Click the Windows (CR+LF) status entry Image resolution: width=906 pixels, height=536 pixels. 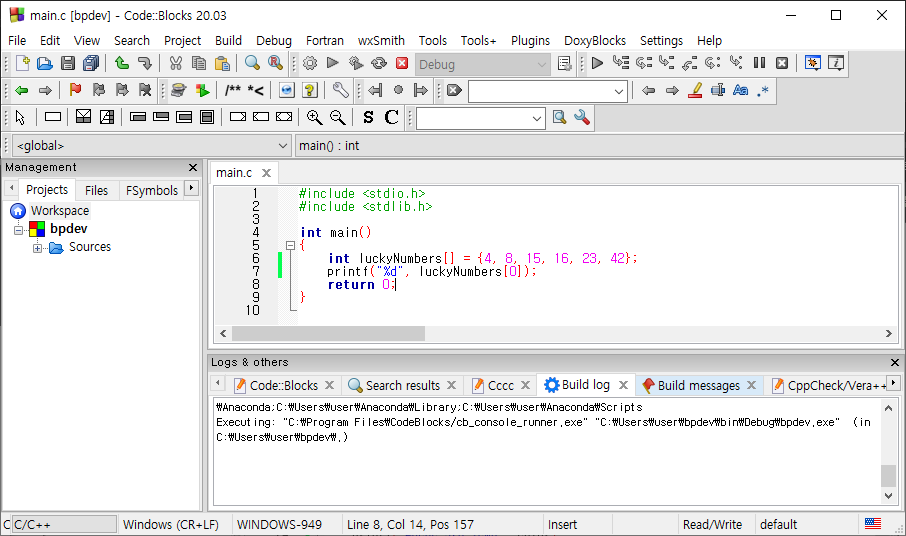(x=170, y=524)
